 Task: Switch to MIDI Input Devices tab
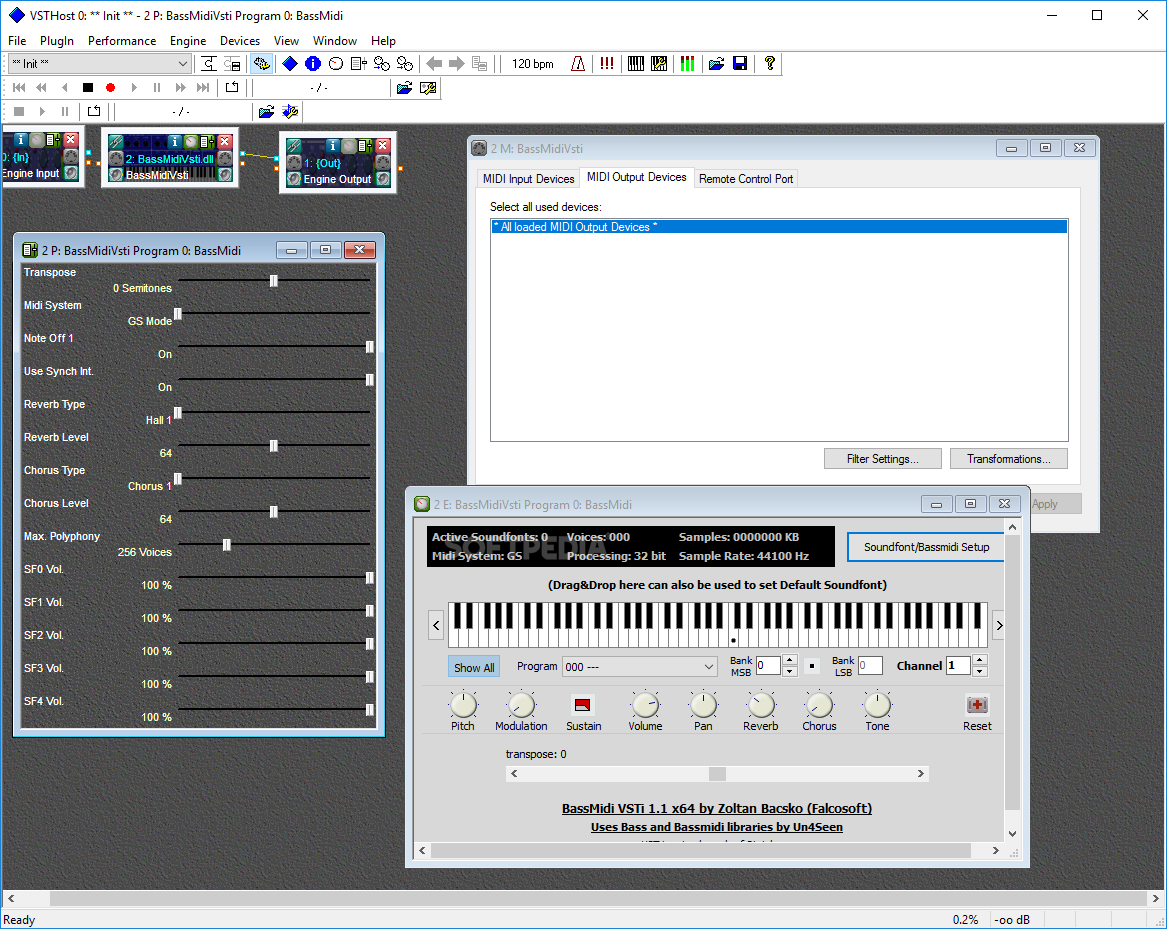(528, 179)
